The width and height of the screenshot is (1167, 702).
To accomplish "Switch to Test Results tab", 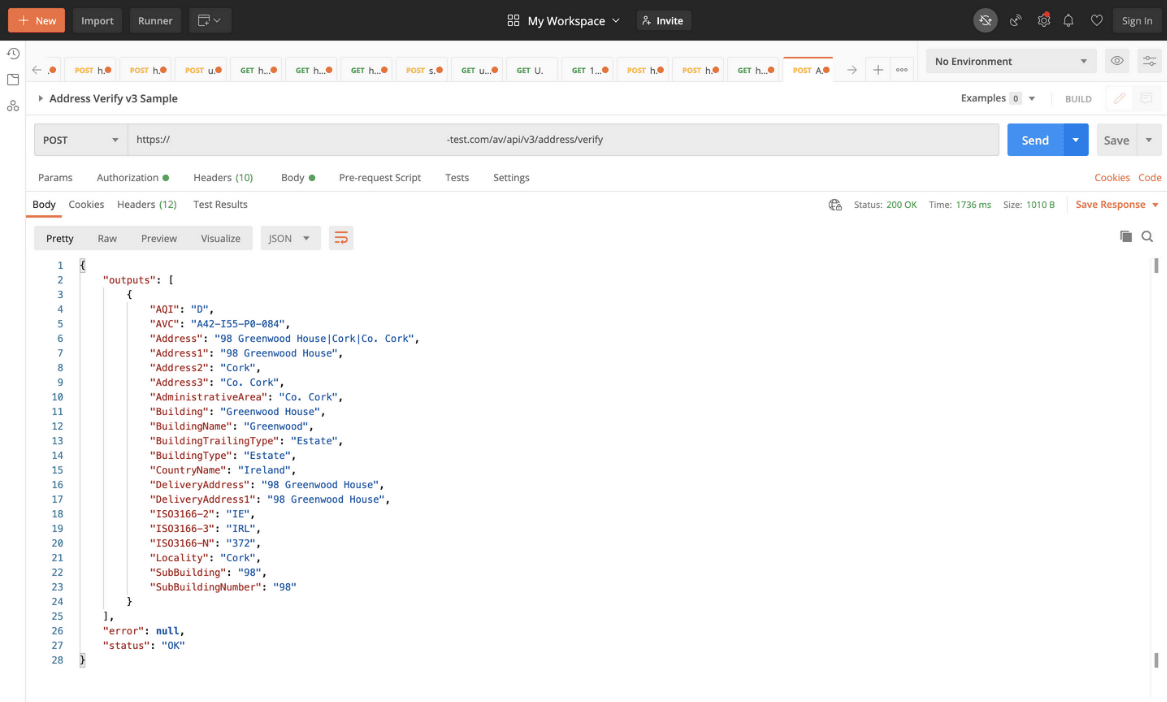I will click(220, 205).
